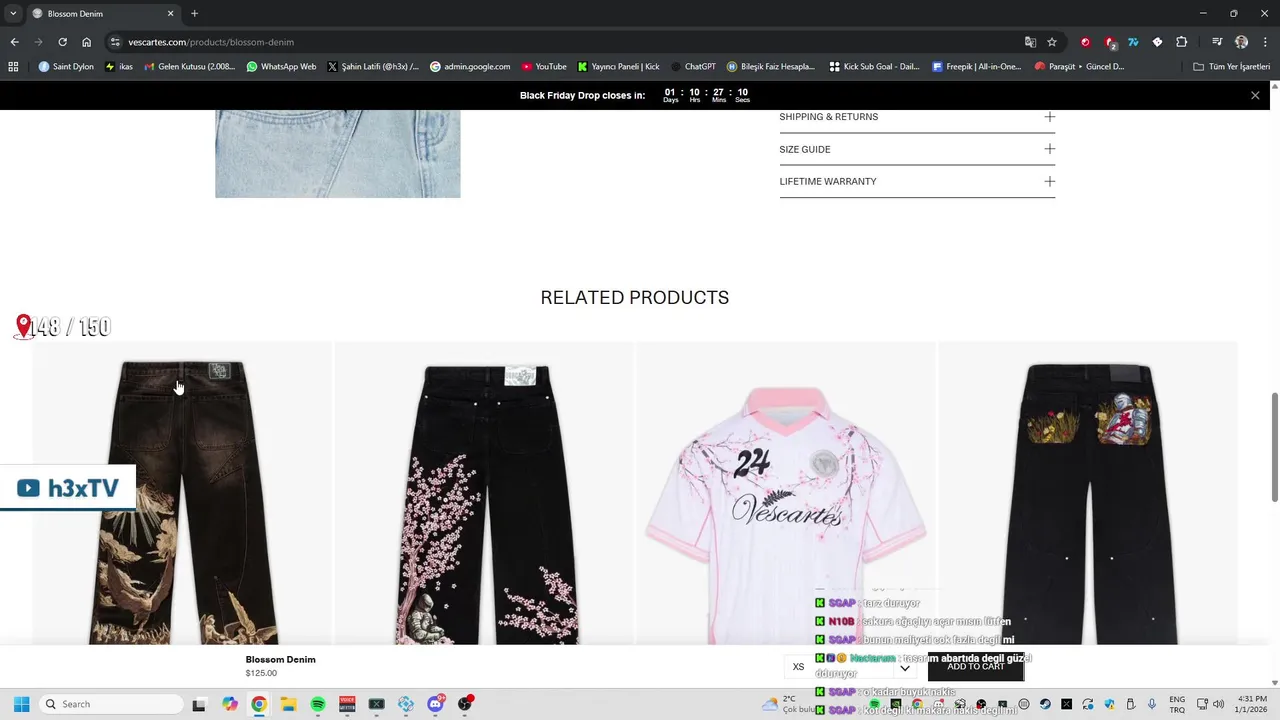
Task: Open the Tüm Yer İşaretleri folder
Action: point(1232,67)
